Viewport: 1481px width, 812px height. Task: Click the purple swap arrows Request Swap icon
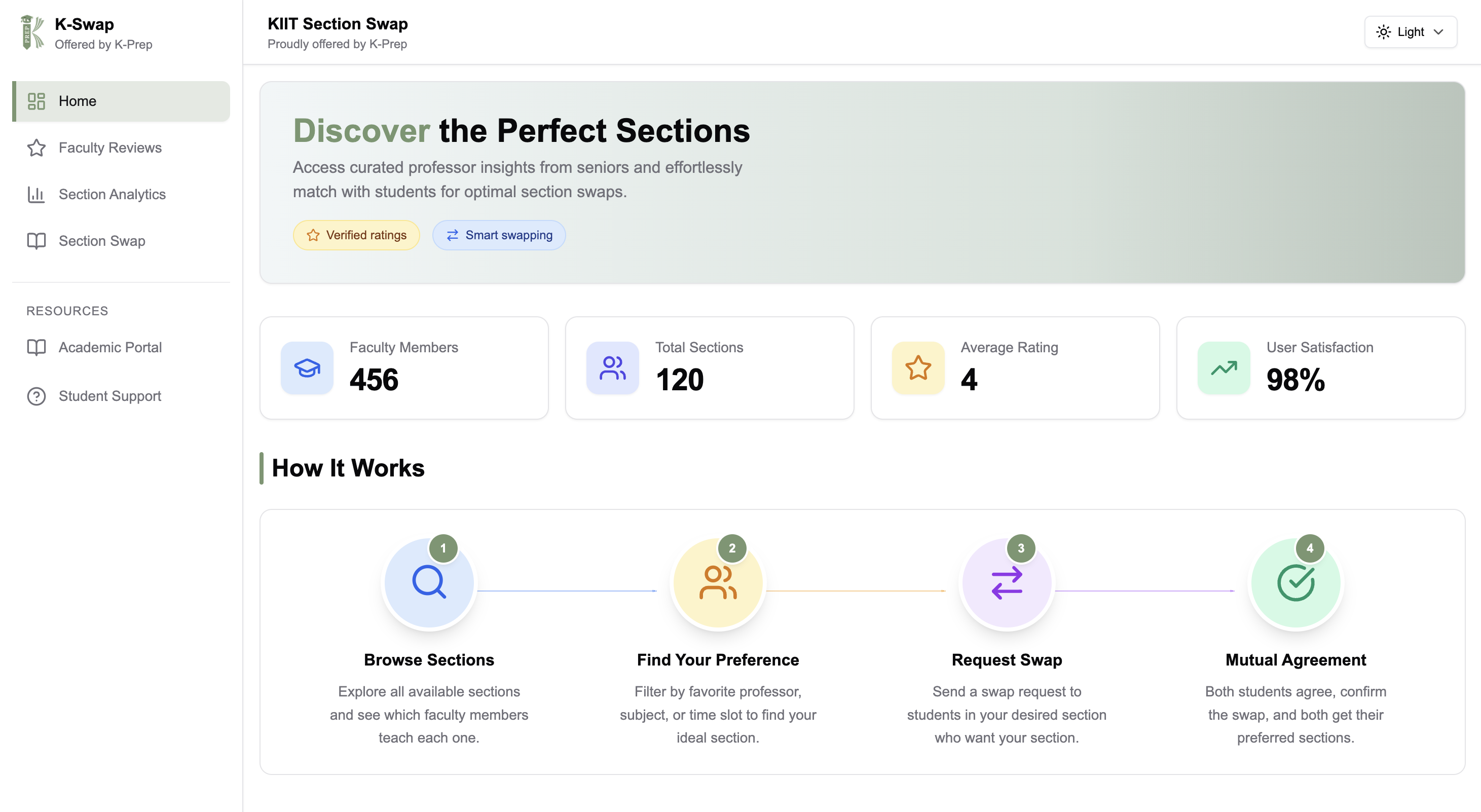pyautogui.click(x=1007, y=582)
